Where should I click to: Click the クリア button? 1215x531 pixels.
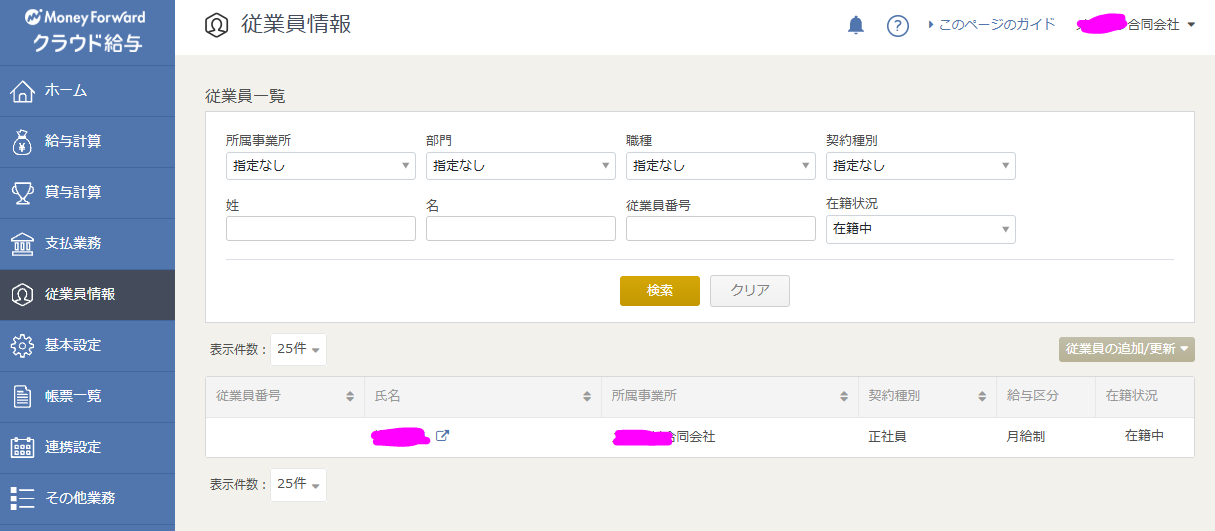coord(749,291)
